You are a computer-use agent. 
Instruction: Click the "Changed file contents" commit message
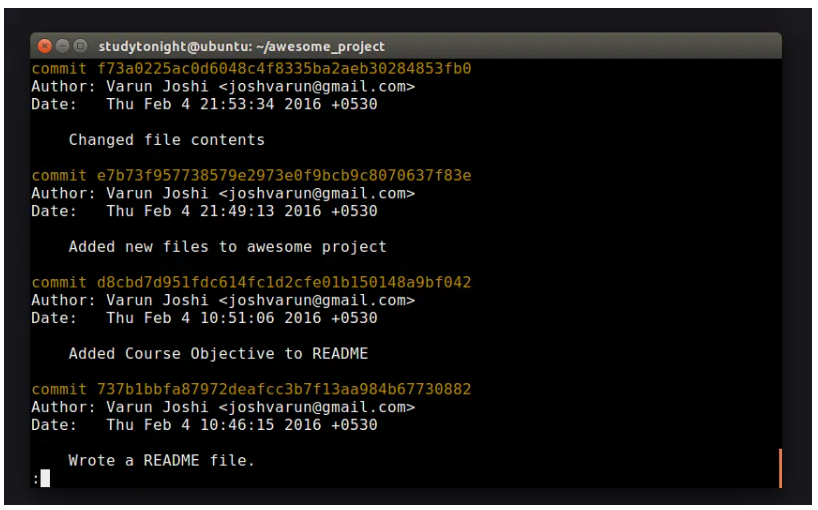pyautogui.click(x=166, y=140)
